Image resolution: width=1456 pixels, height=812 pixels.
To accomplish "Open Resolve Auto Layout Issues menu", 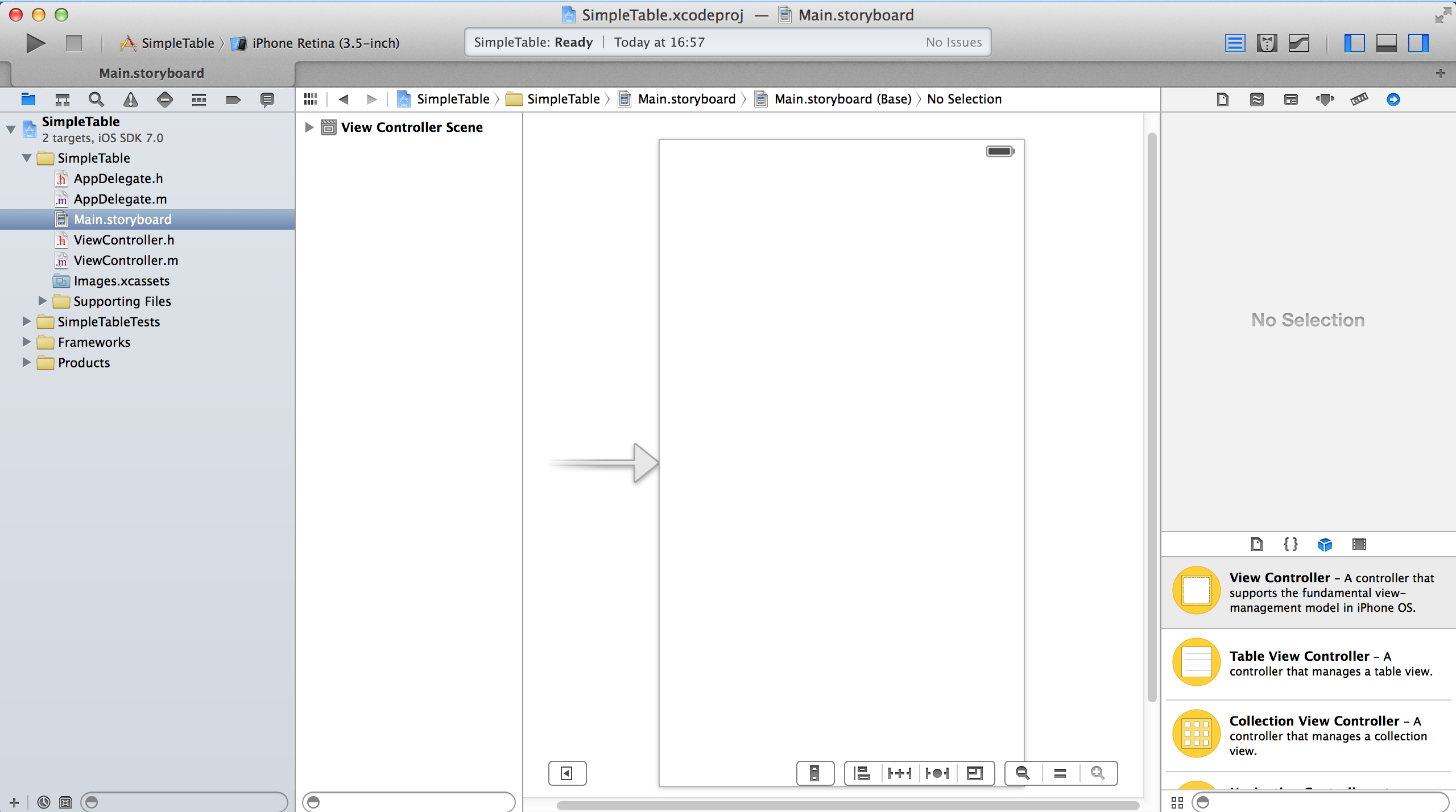I will 937,773.
